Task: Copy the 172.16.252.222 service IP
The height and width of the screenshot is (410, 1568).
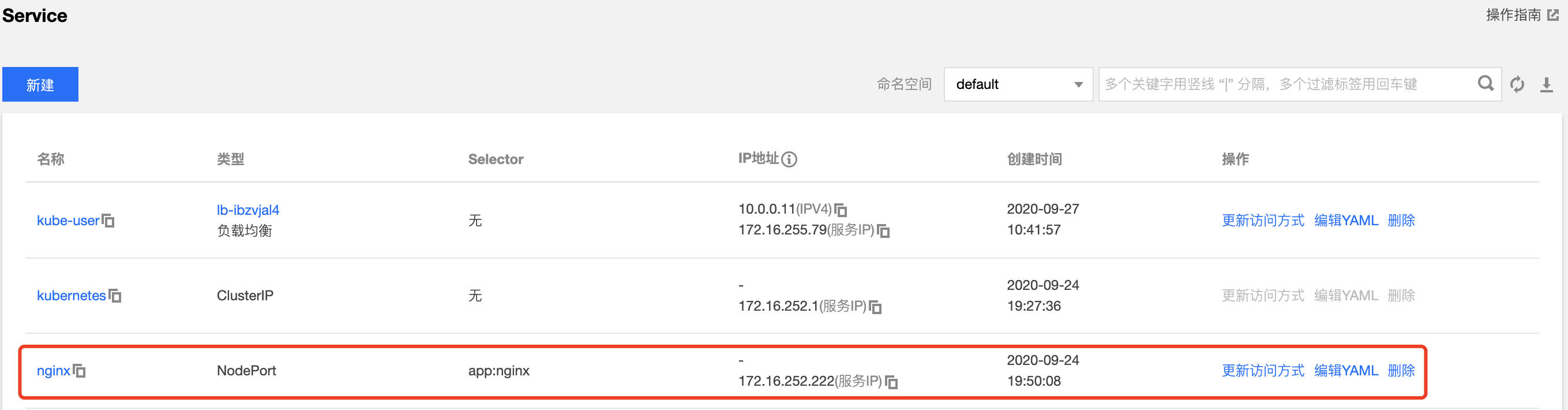Action: (x=891, y=382)
